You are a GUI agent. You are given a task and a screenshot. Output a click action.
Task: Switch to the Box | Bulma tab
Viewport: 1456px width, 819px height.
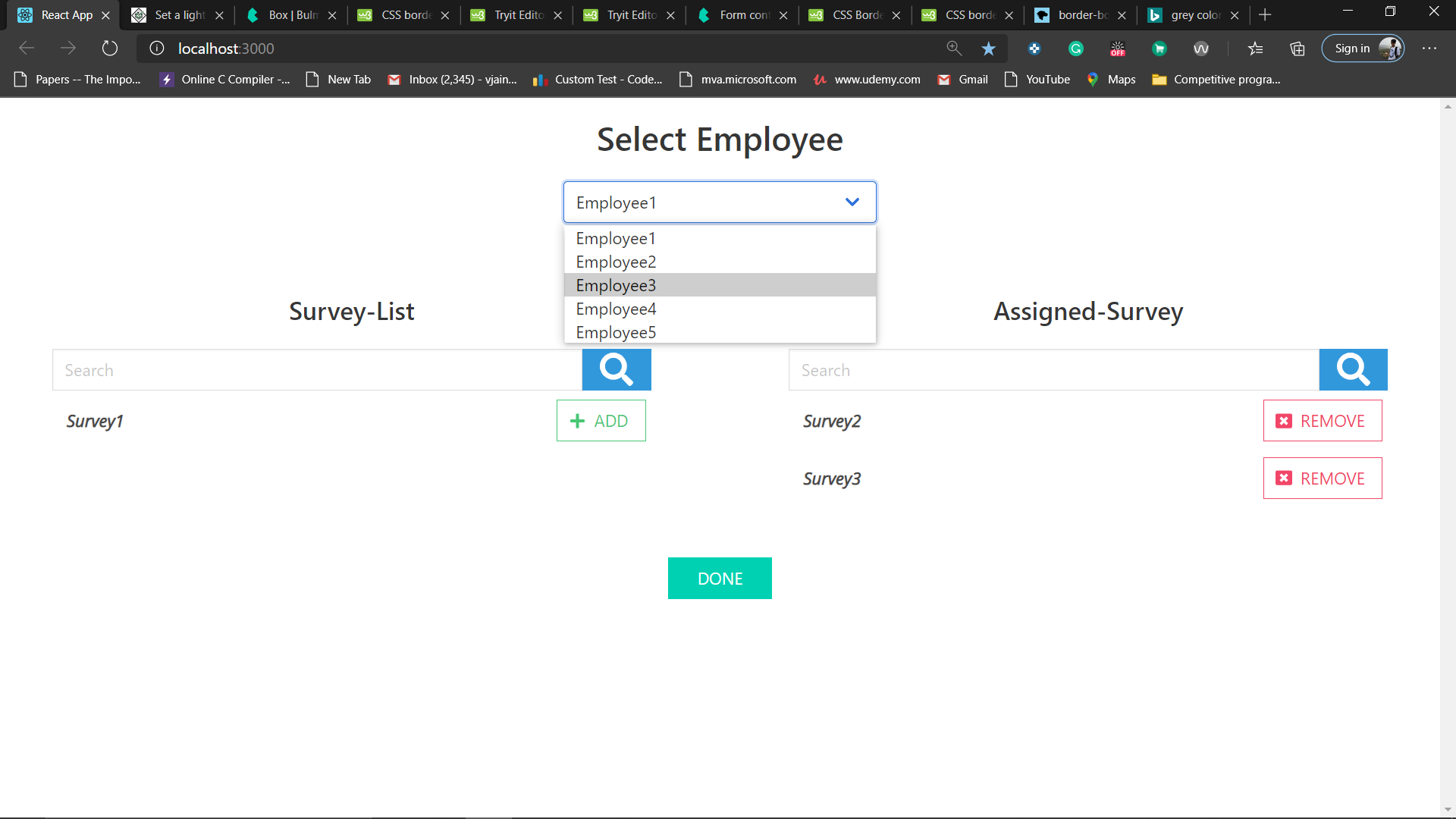click(292, 15)
